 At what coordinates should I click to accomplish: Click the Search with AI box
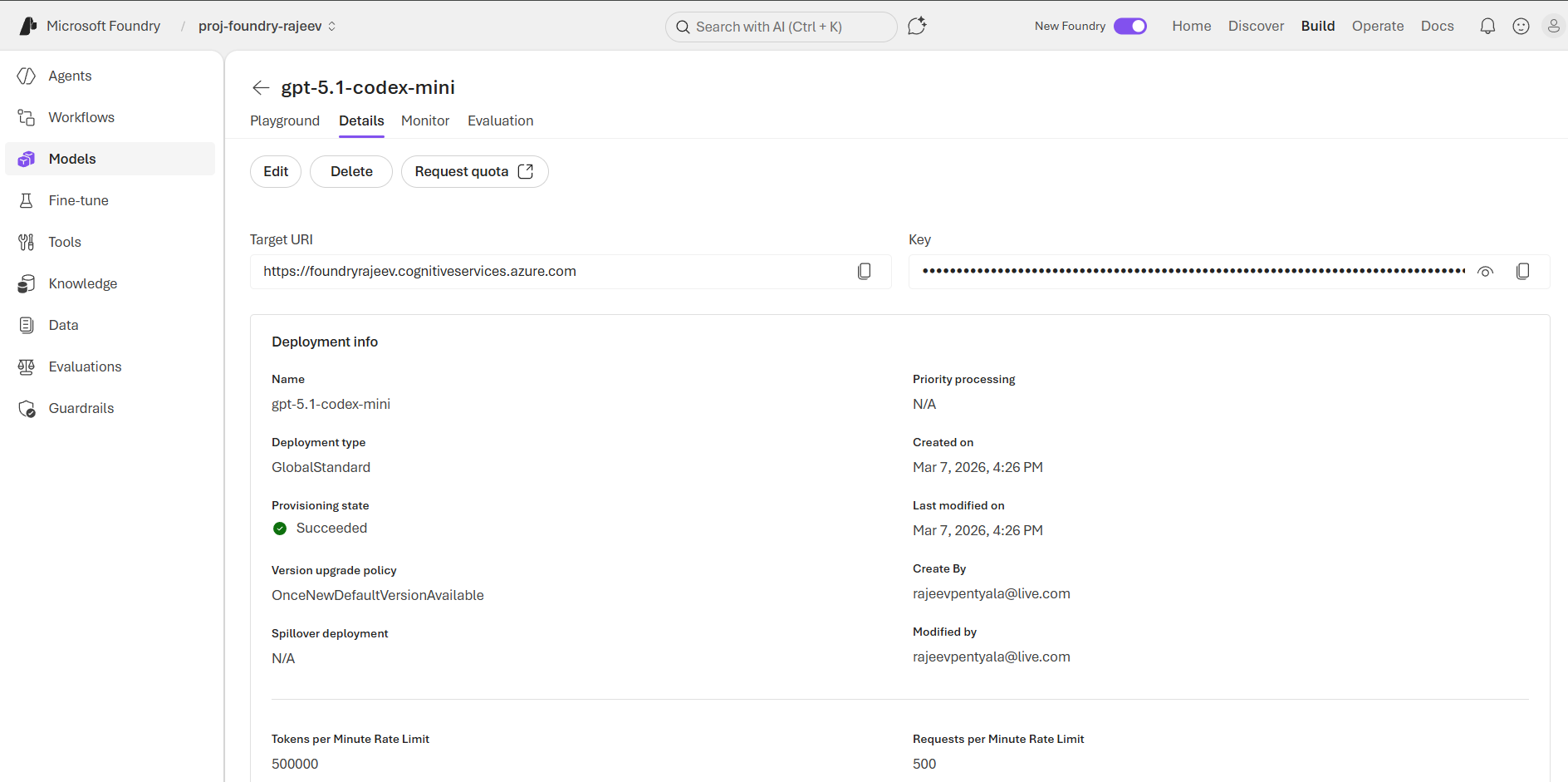pyautogui.click(x=781, y=27)
